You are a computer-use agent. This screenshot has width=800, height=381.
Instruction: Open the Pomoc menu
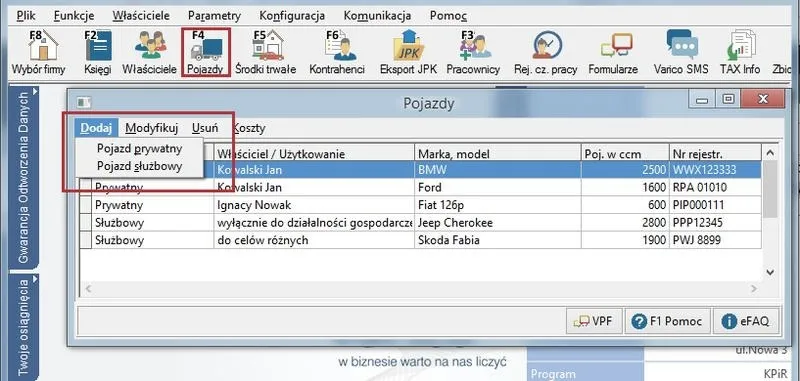[448, 16]
